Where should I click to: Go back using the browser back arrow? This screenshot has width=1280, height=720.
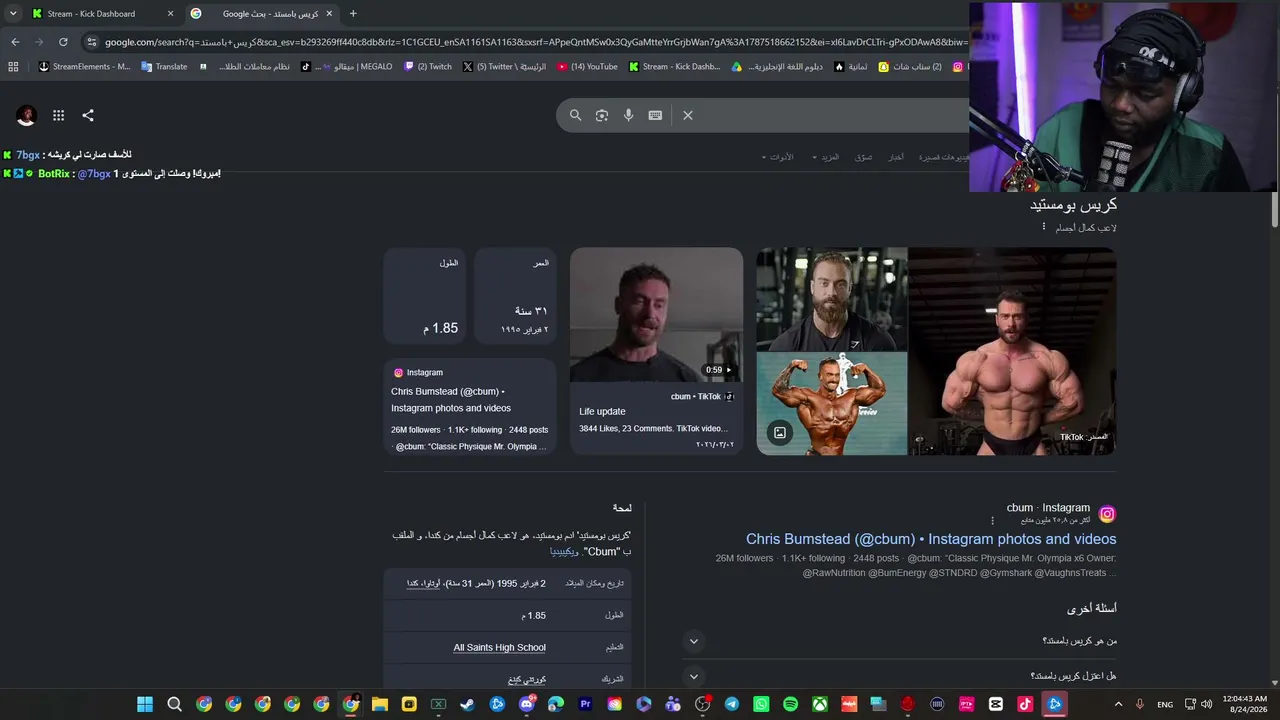tap(15, 42)
